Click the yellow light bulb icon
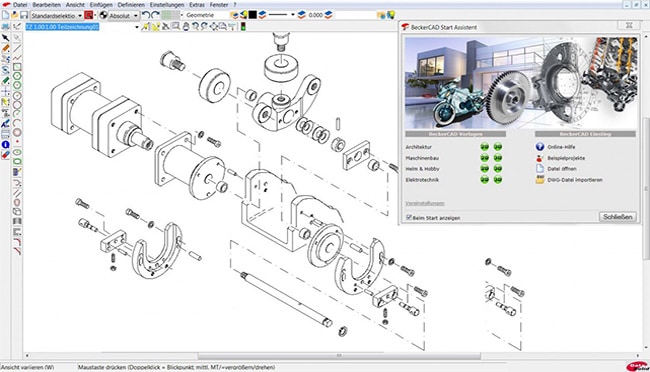The image size is (650, 372). point(390,15)
